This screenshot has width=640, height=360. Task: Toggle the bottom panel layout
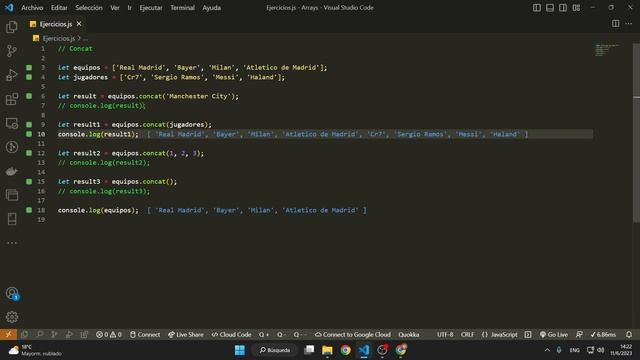pos(550,8)
